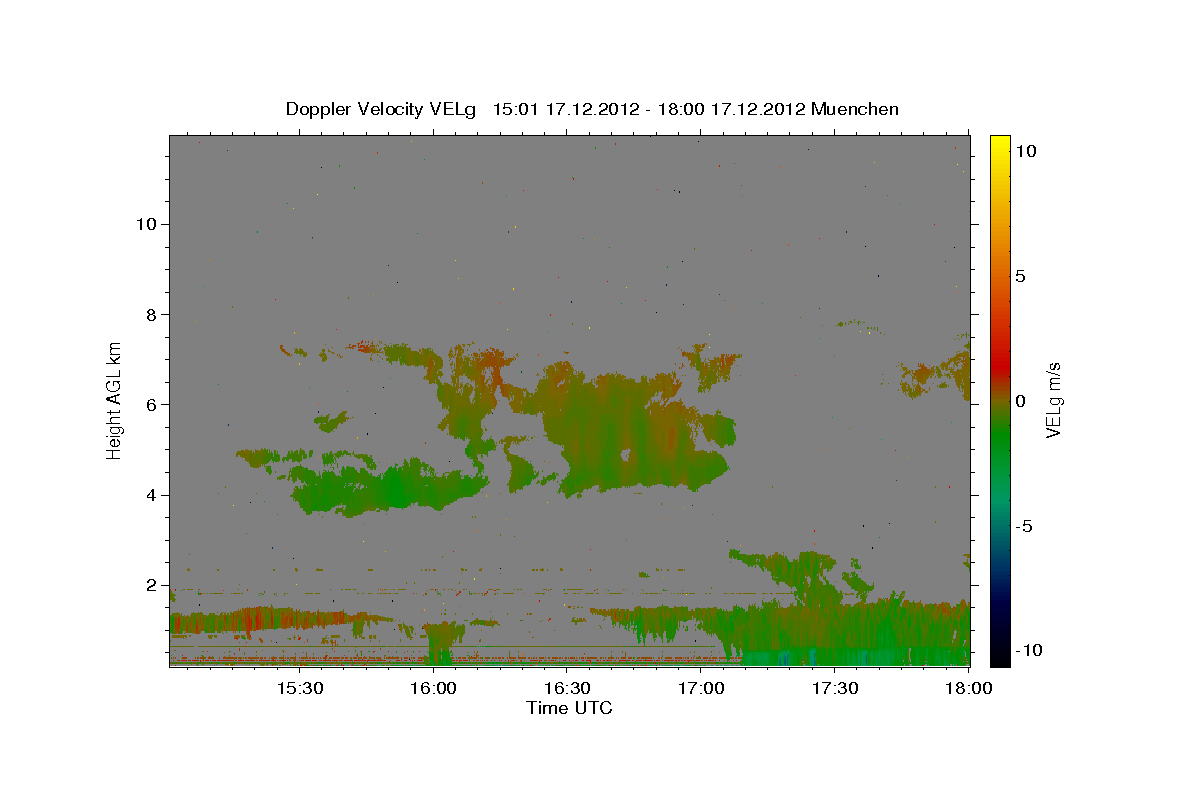Screen dimensions: 1200x800
Task: Click the 17:30 time tick label
Action: click(835, 688)
